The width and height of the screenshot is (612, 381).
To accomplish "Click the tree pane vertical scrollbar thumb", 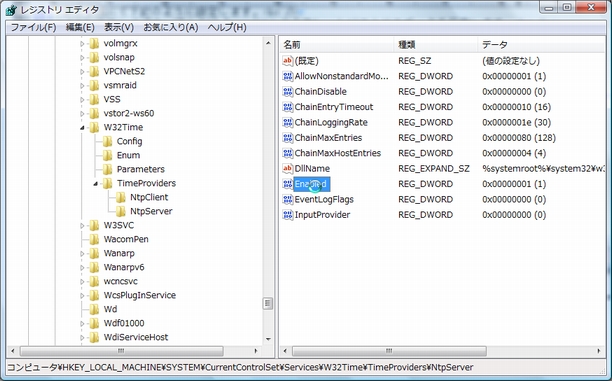I will coord(268,303).
